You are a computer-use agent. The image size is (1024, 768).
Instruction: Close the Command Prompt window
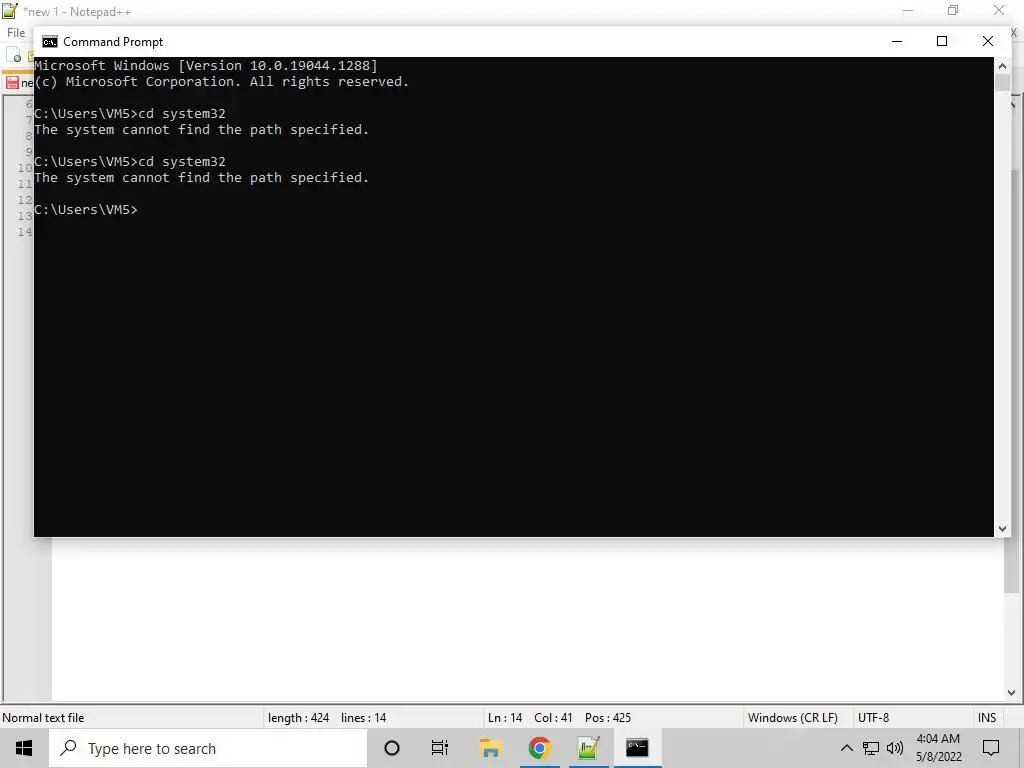987,41
